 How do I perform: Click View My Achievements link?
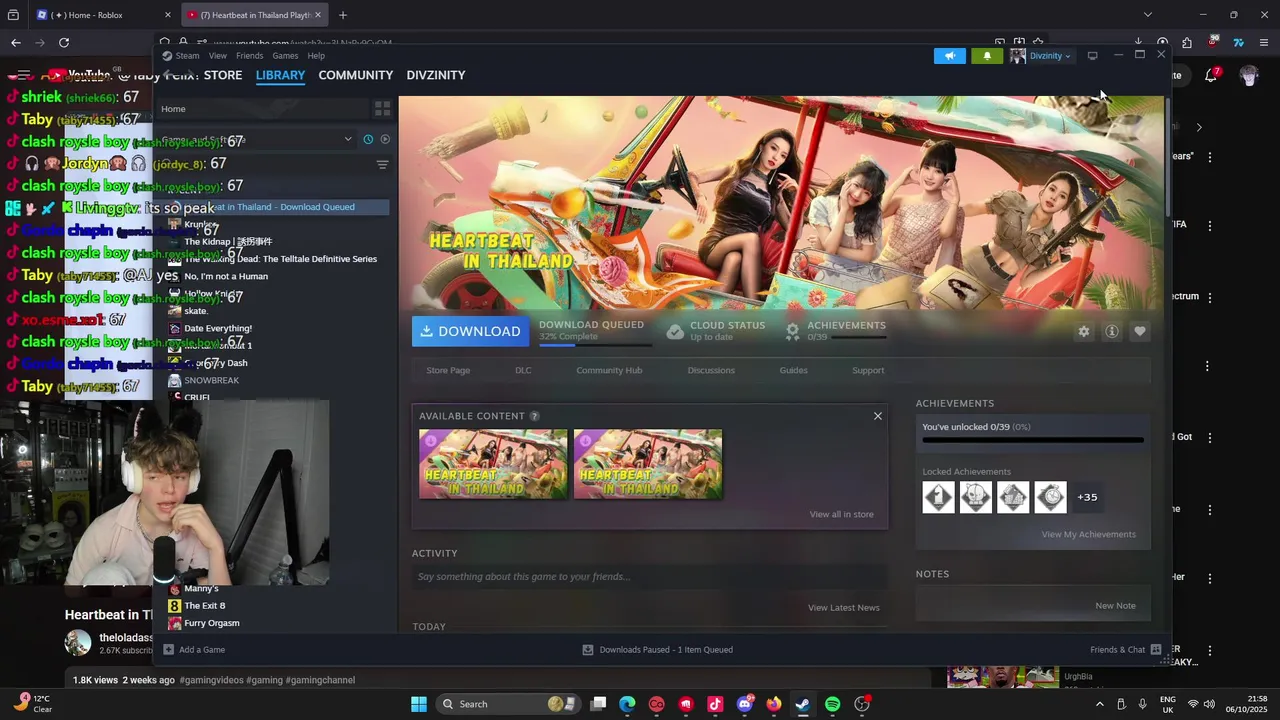pos(1088,534)
